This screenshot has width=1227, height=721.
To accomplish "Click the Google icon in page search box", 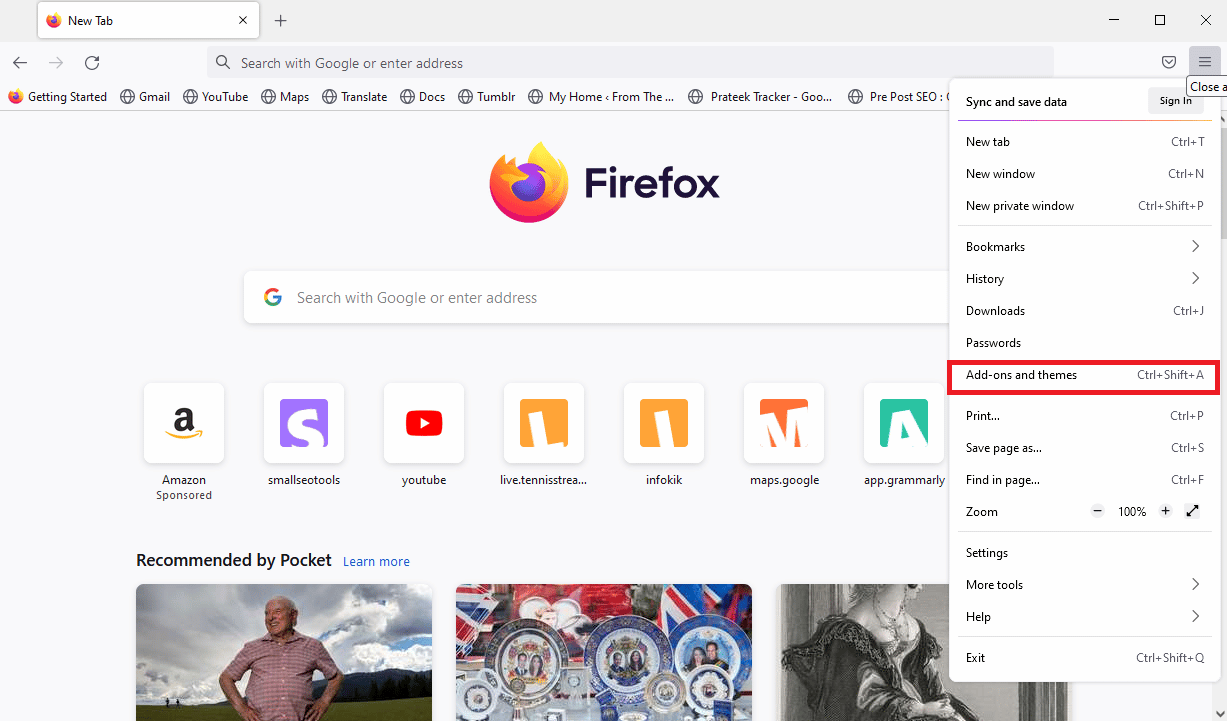I will pos(273,297).
